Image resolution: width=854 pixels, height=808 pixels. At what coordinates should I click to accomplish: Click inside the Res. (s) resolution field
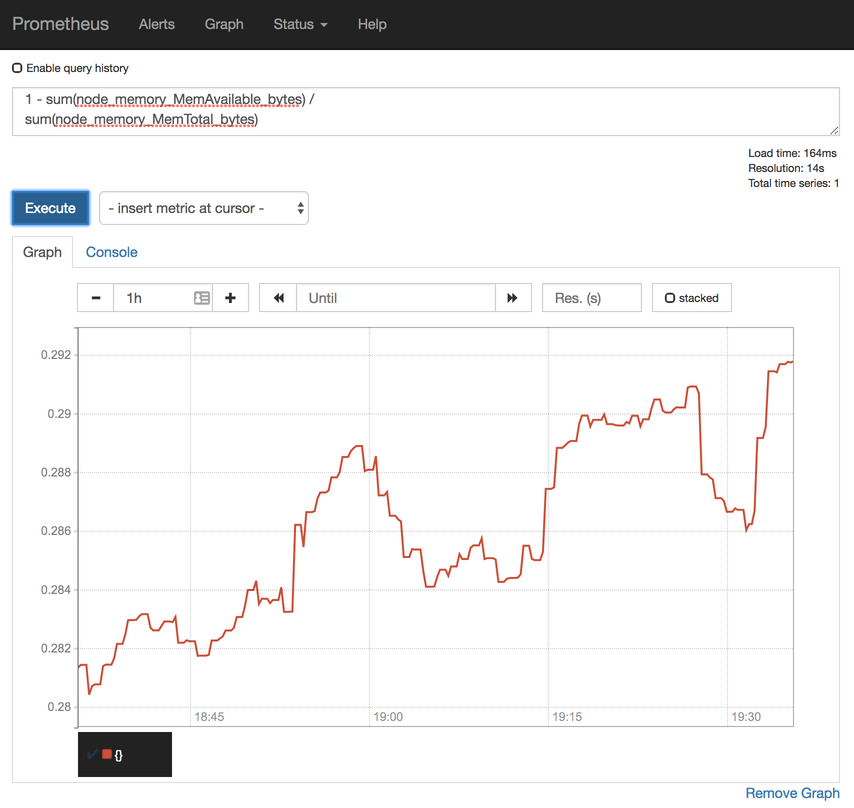pyautogui.click(x=591, y=297)
